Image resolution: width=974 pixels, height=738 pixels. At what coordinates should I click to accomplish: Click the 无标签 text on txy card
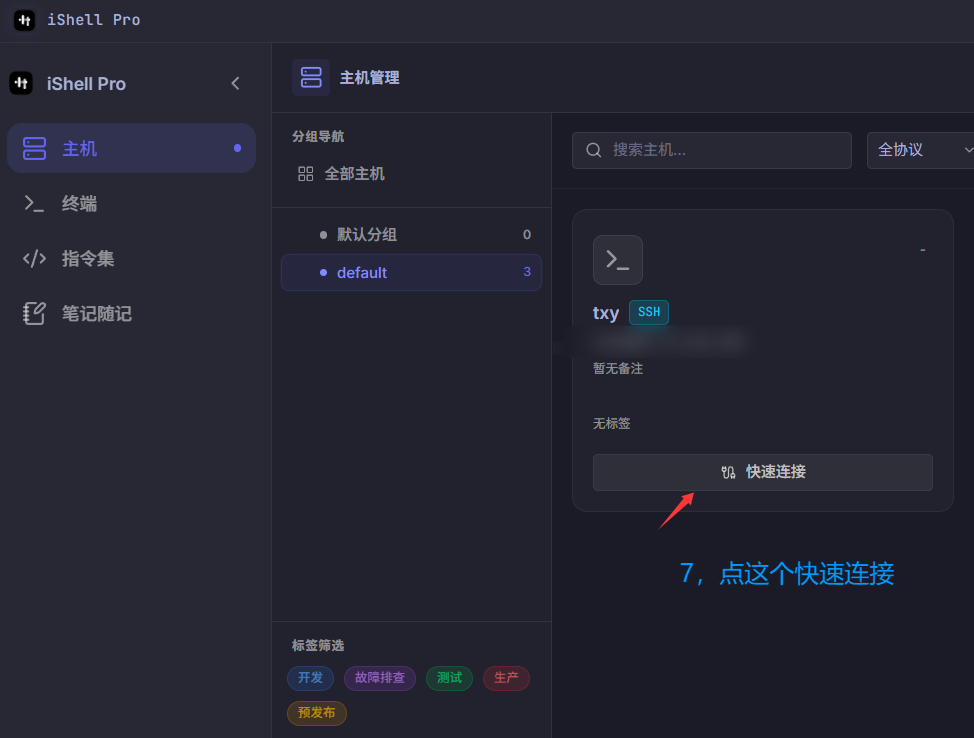[x=612, y=424]
